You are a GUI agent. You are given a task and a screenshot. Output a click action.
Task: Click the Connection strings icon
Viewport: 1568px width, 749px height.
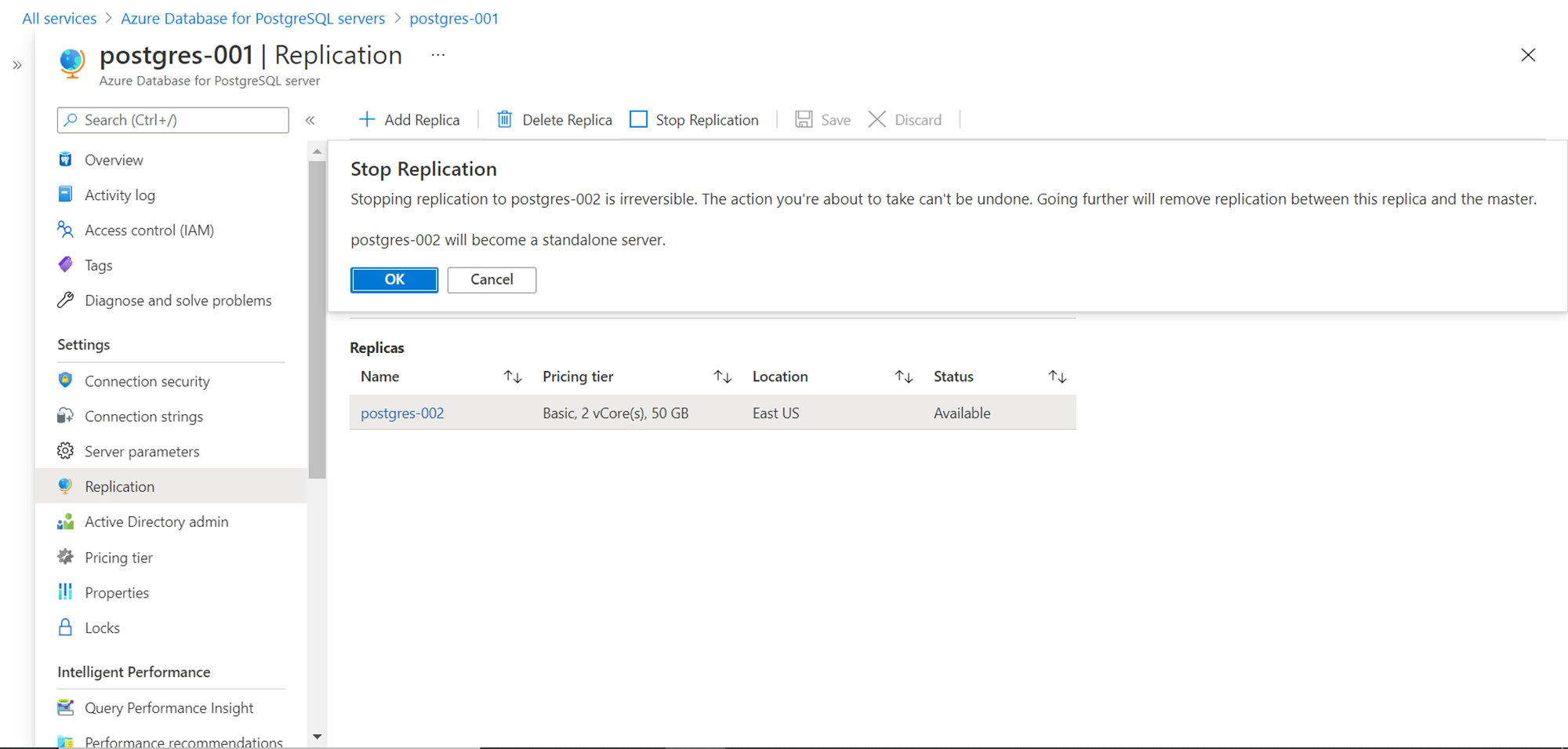[66, 416]
